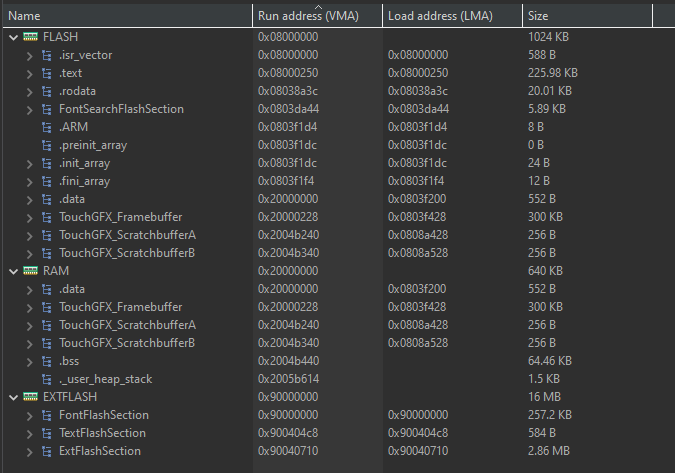Click run address 0x2004b440

(x=288, y=361)
